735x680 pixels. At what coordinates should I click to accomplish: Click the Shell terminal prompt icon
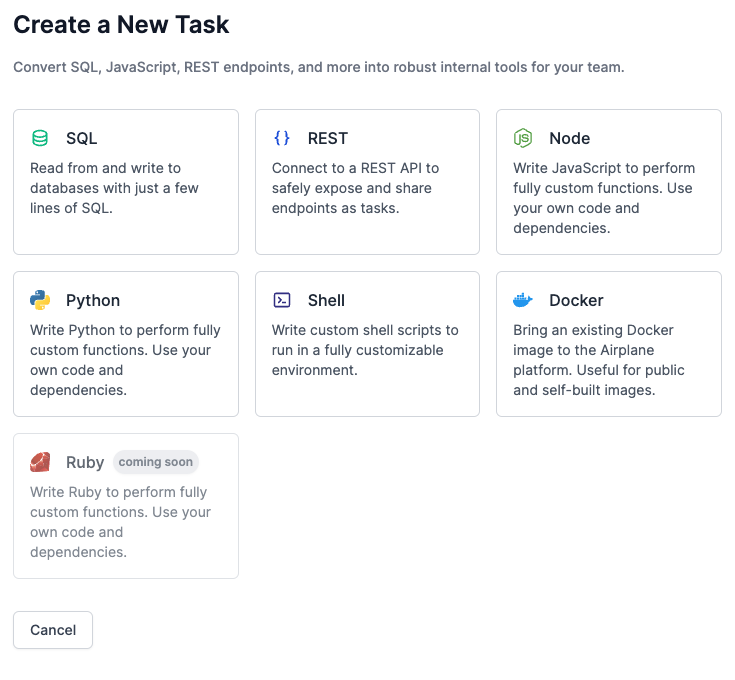282,300
